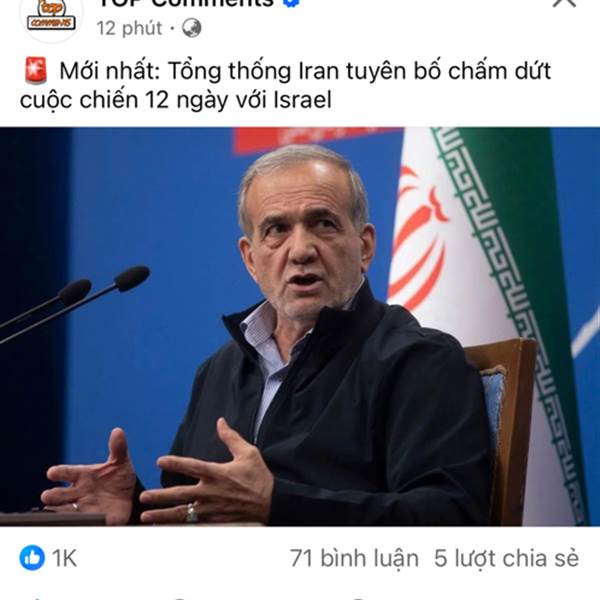600x600 pixels.
Task: Dismiss the post with the X icon
Action: [565, 2]
